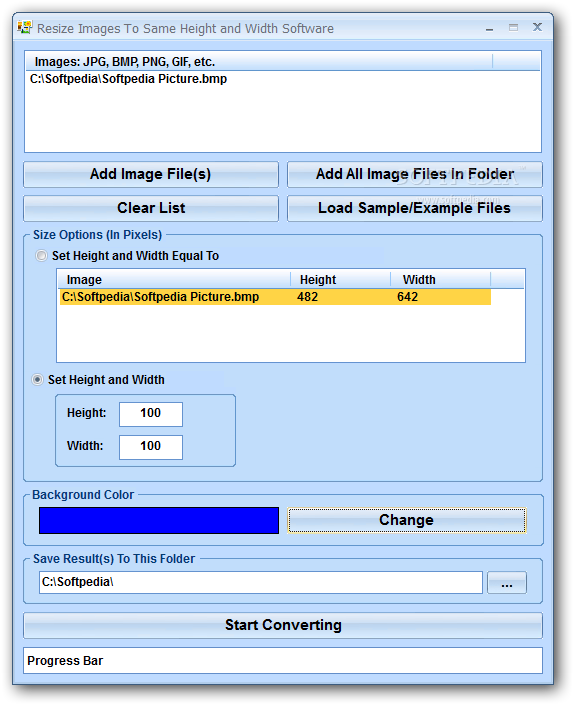This screenshot has width=574, height=705.
Task: Click the save folder path field
Action: click(x=261, y=583)
